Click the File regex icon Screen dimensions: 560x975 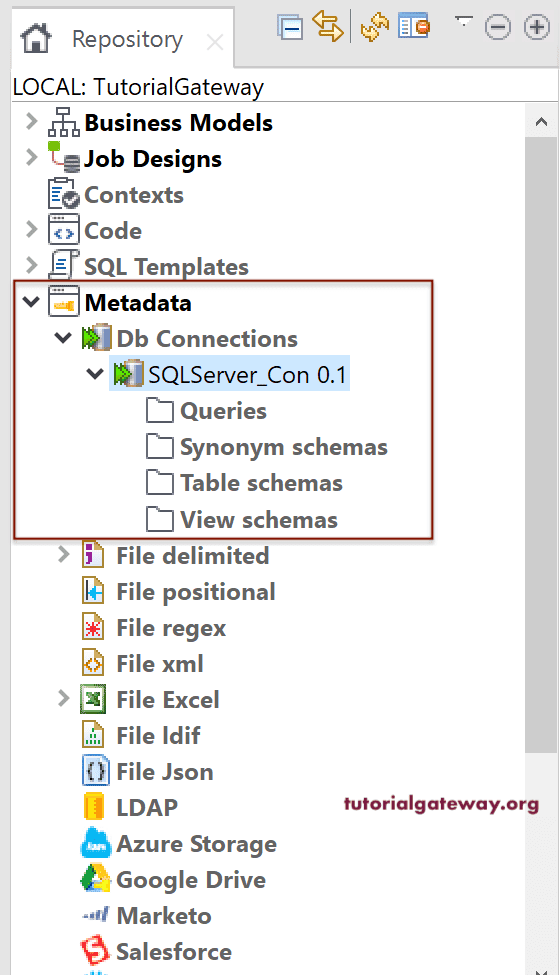[x=93, y=627]
